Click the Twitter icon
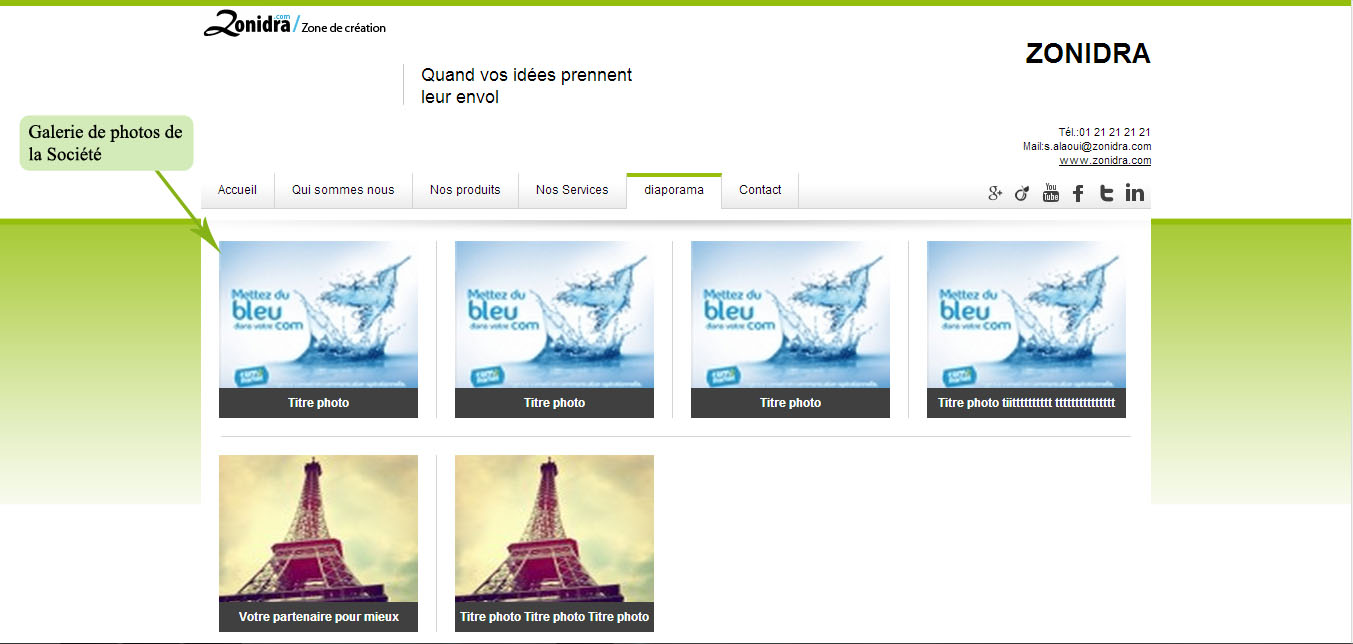The width and height of the screenshot is (1353, 644). click(1106, 194)
